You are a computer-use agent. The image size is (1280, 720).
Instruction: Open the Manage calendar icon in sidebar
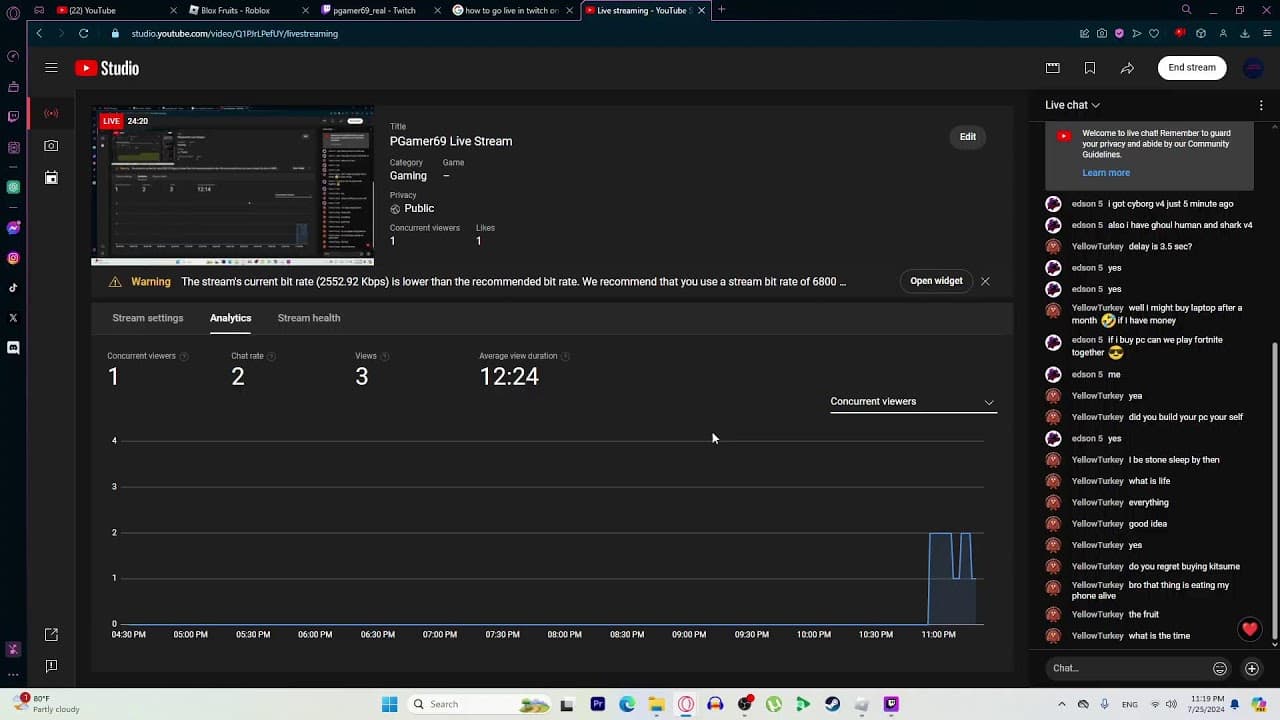point(51,178)
